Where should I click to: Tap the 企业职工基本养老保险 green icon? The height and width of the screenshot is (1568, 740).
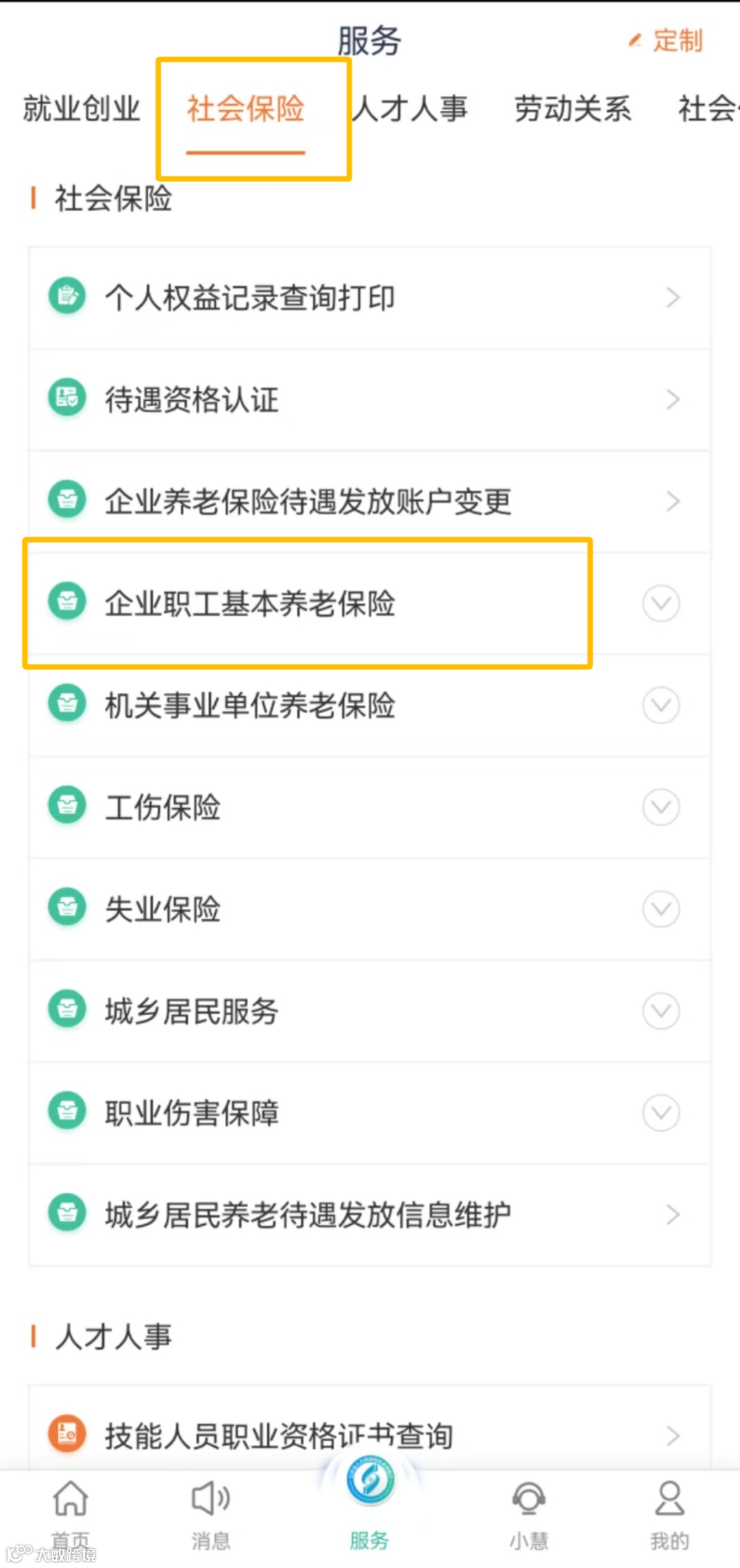point(66,602)
